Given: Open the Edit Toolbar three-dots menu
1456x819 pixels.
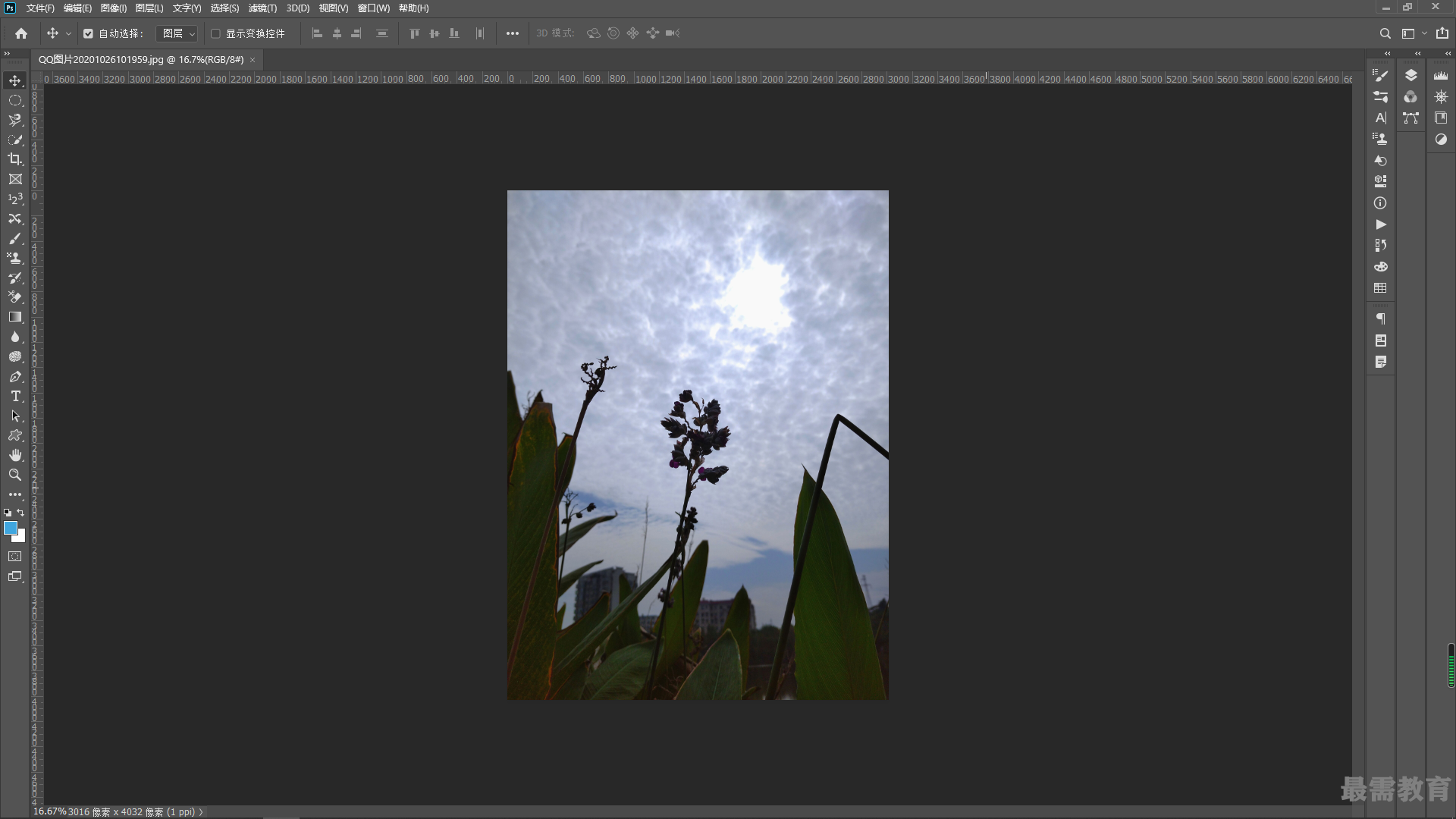Looking at the screenshot, I should [15, 494].
